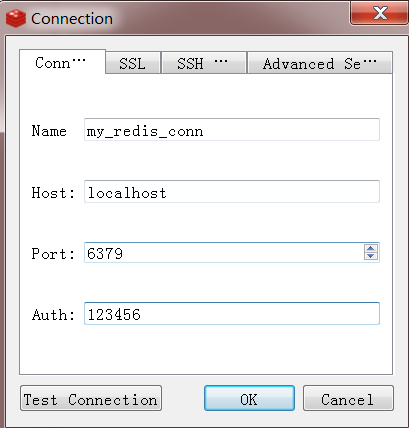Click the Host: label text

click(53, 193)
